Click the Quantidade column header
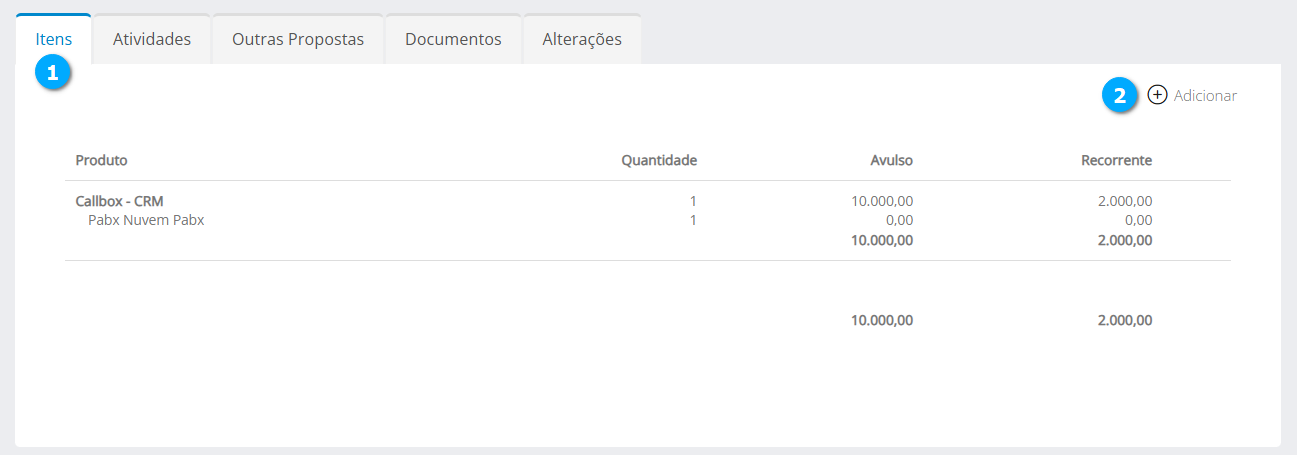The image size is (1297, 455). 659,160
